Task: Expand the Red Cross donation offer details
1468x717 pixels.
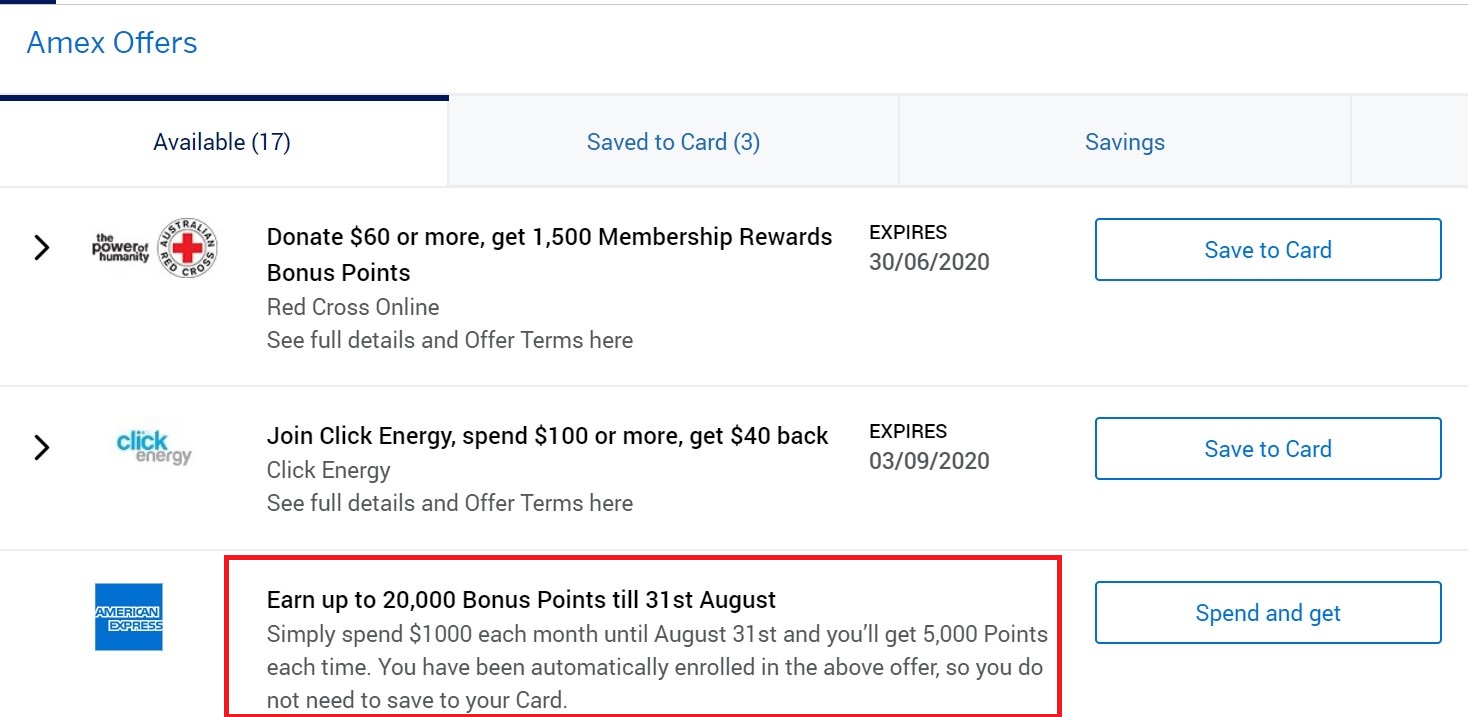Action: coord(41,247)
